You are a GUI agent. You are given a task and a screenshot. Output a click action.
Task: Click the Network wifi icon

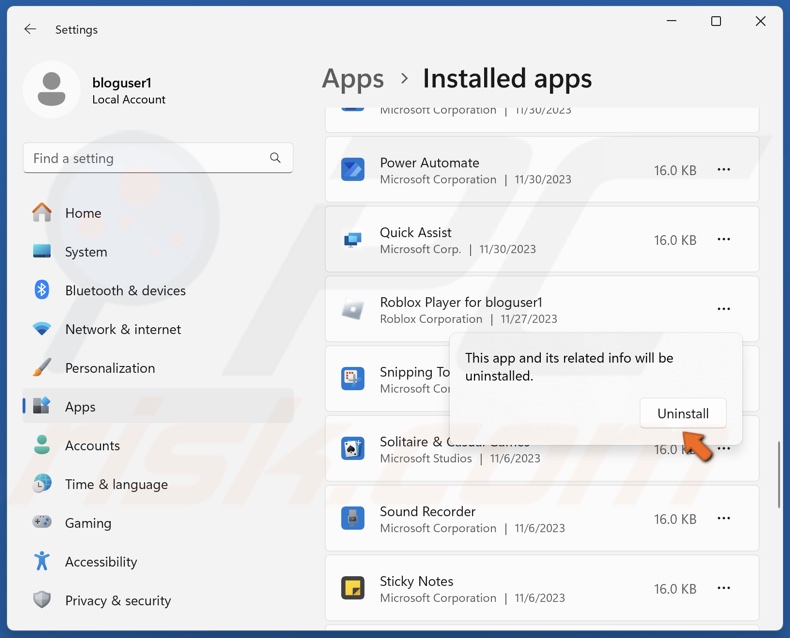[x=42, y=329]
